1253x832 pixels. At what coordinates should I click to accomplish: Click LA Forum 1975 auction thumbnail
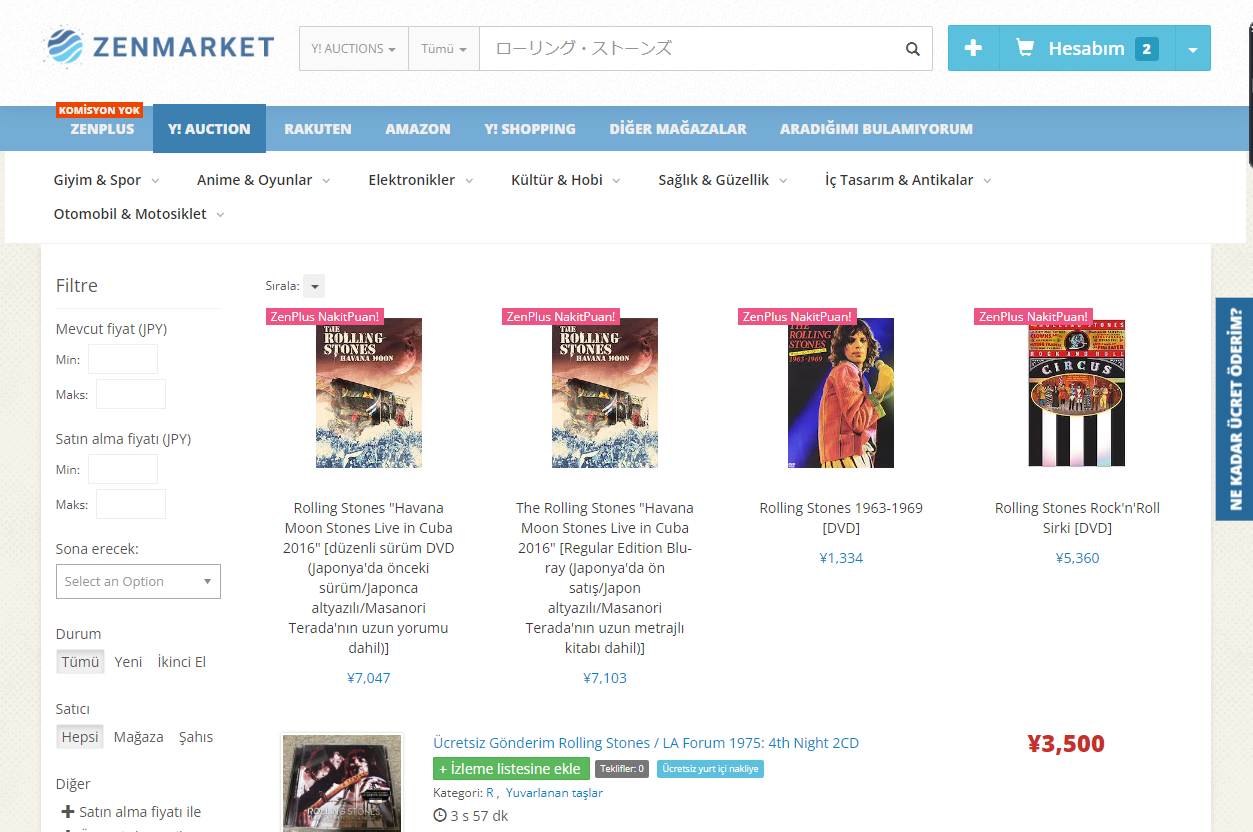coord(342,783)
